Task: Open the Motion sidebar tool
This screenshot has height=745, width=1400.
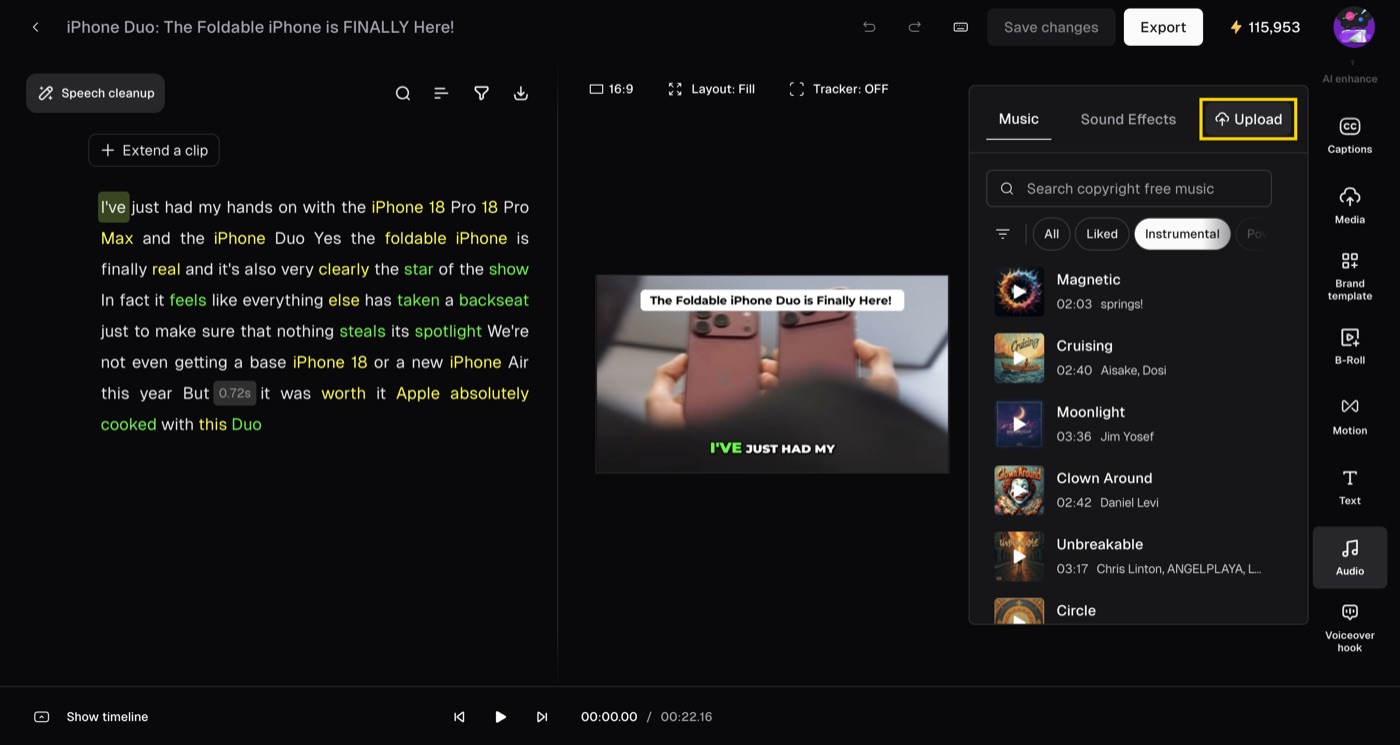Action: [x=1350, y=417]
